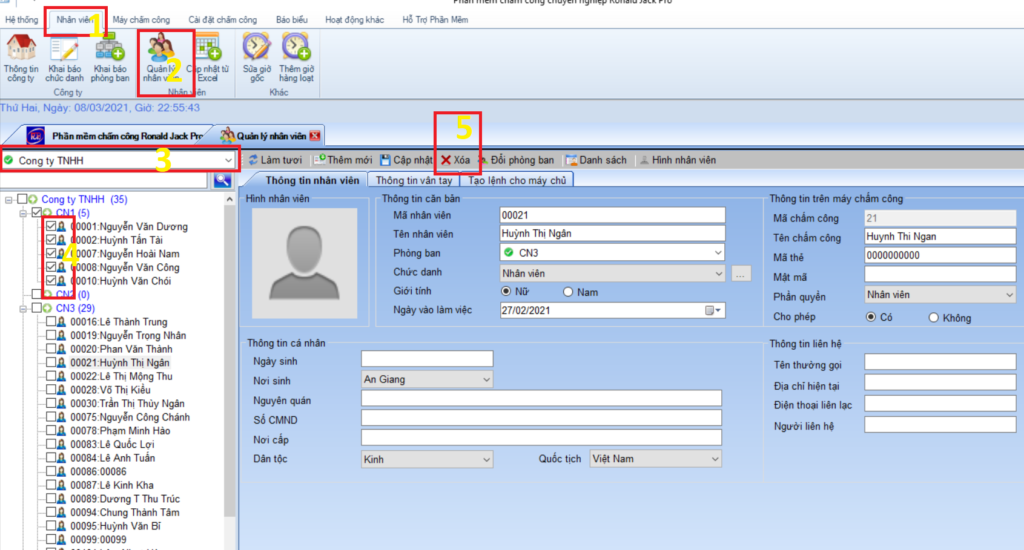Select employee 00030:Trần Thị Thùy Ngân
Screen dimensions: 1024x550
pyautogui.click(x=127, y=404)
